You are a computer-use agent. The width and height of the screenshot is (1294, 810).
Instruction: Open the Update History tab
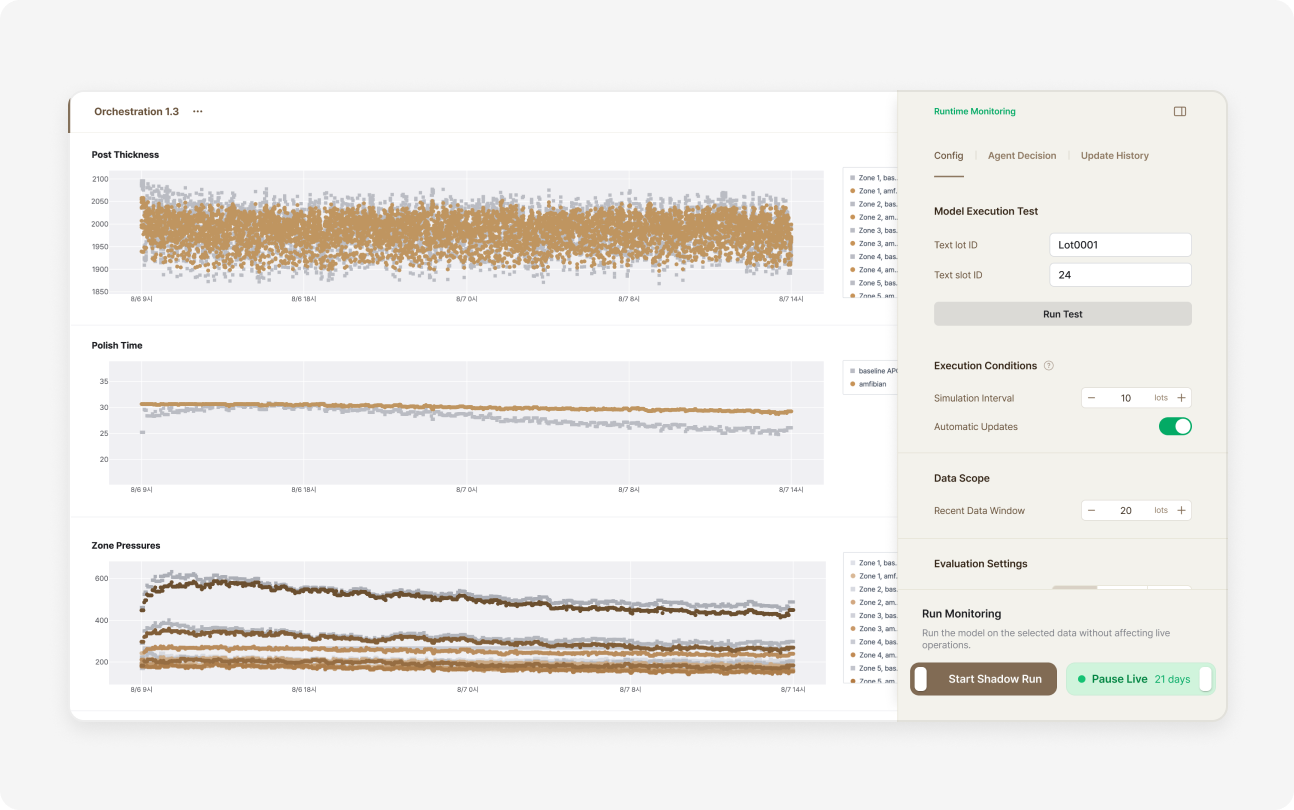click(x=1115, y=156)
